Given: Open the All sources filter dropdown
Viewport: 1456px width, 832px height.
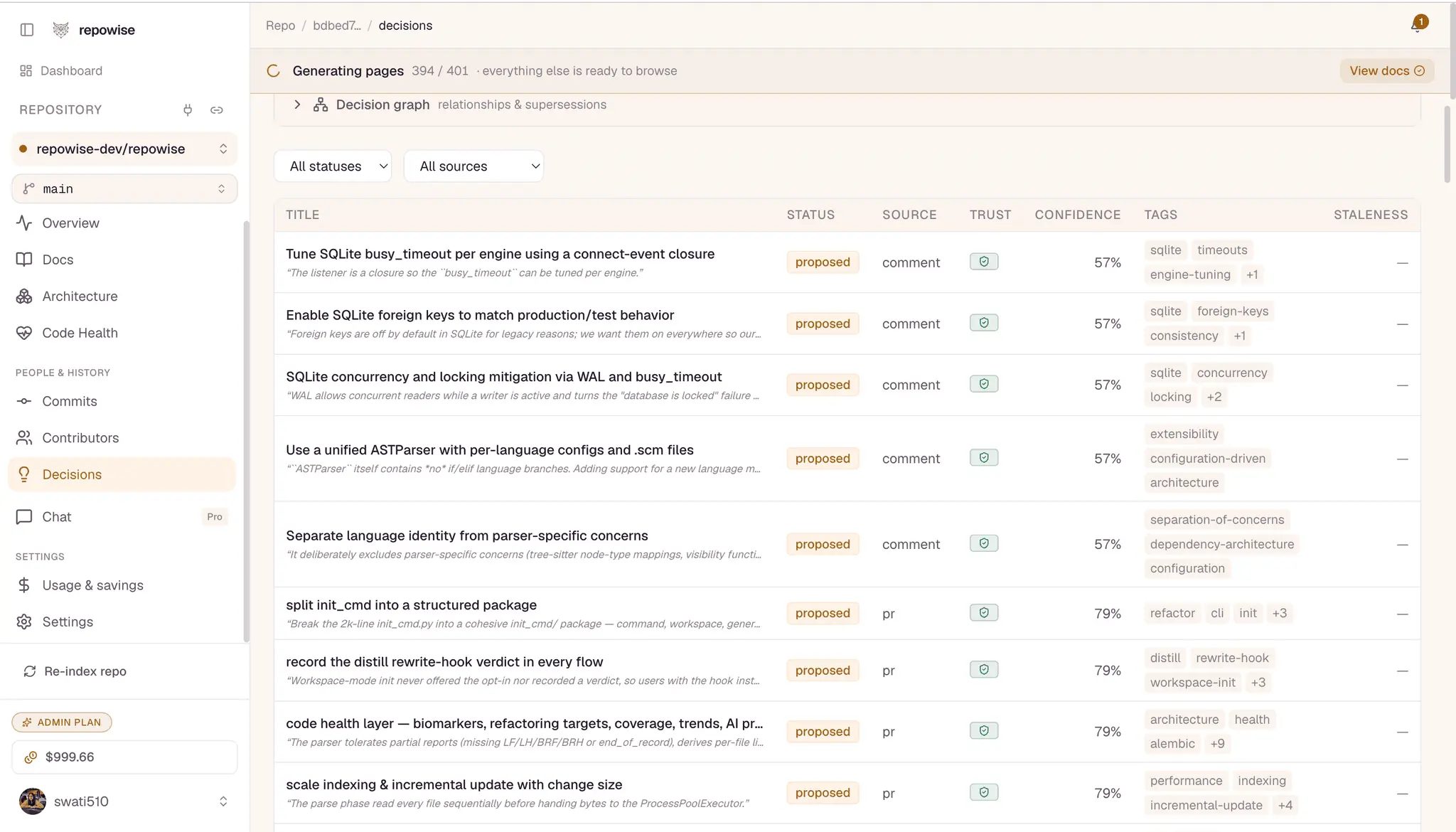Looking at the screenshot, I should pyautogui.click(x=473, y=166).
